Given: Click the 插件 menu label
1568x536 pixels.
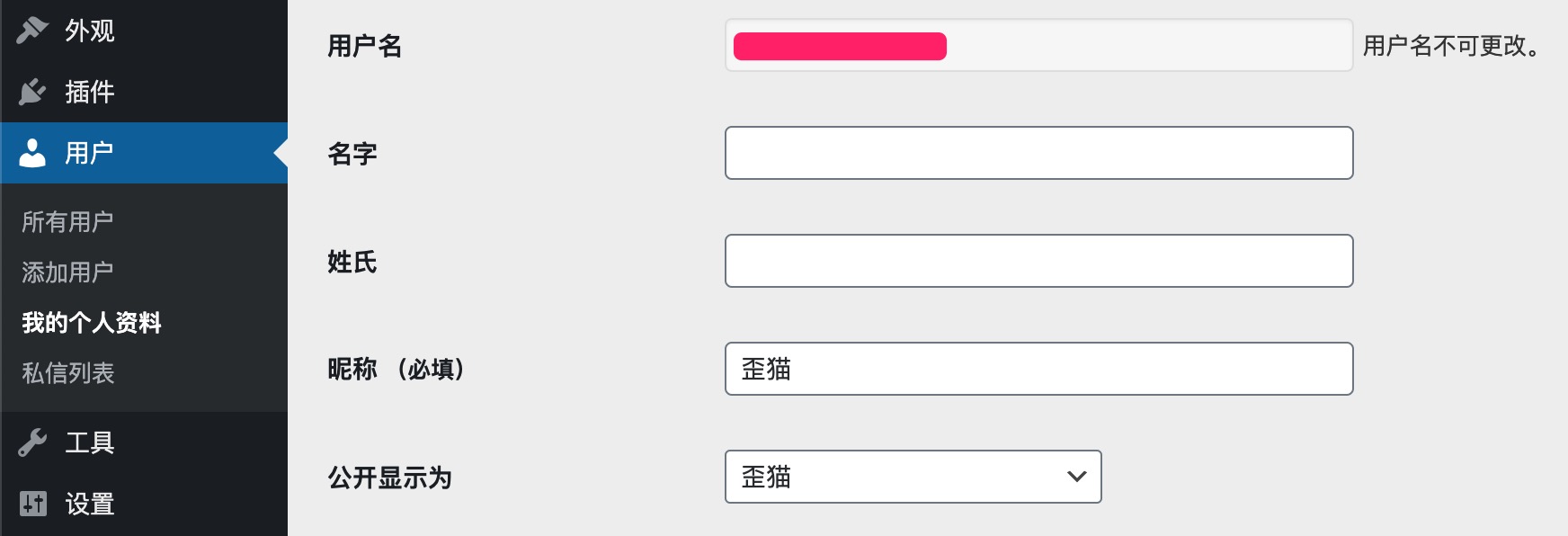Looking at the screenshot, I should [87, 92].
